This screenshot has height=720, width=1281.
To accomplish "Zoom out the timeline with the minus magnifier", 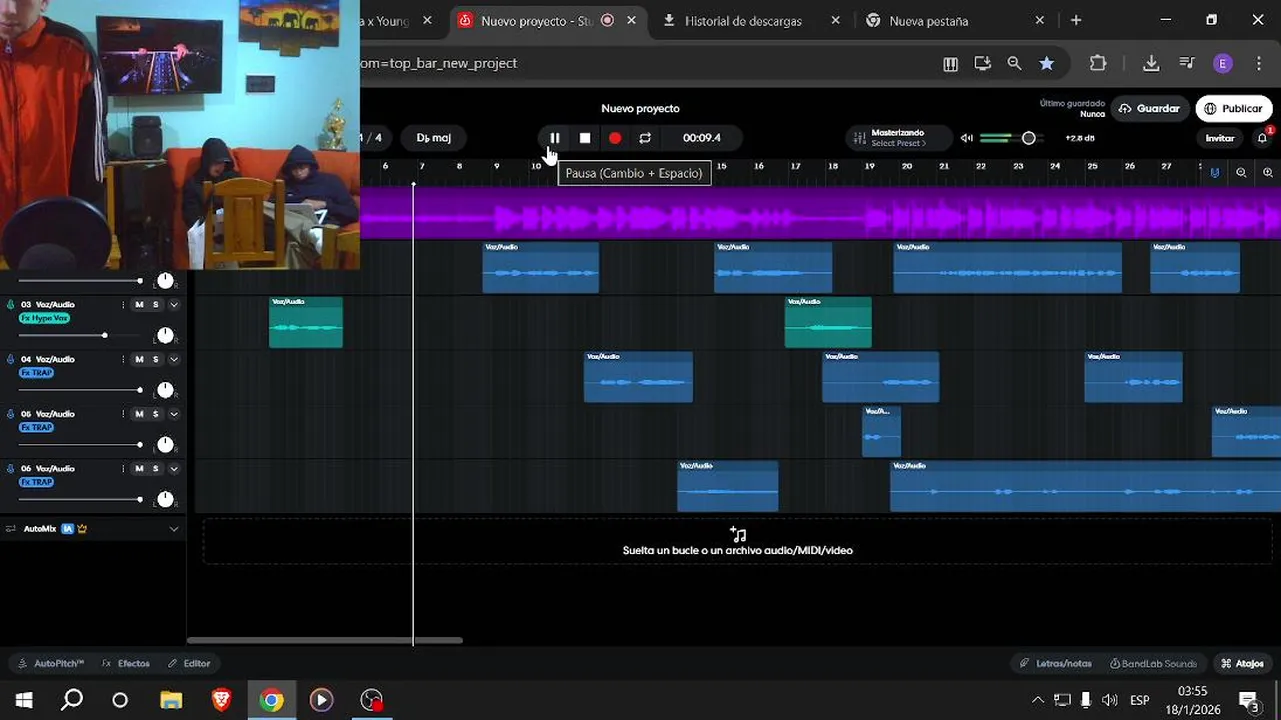I will (x=1241, y=173).
